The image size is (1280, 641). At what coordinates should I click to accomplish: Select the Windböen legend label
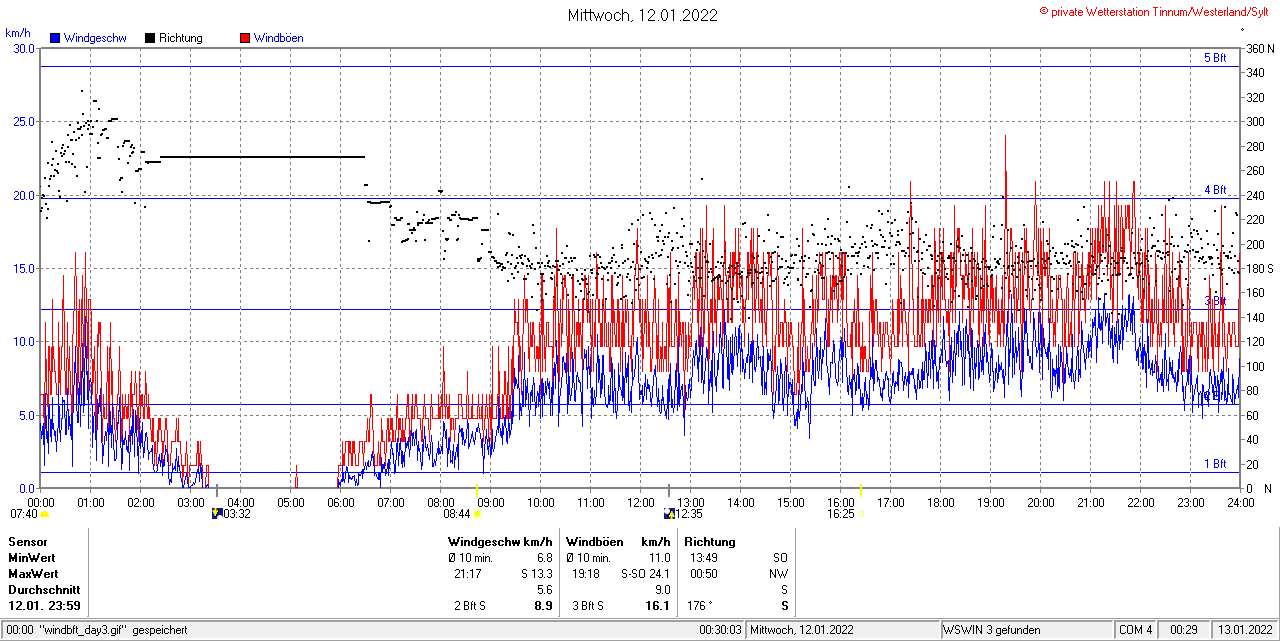278,38
